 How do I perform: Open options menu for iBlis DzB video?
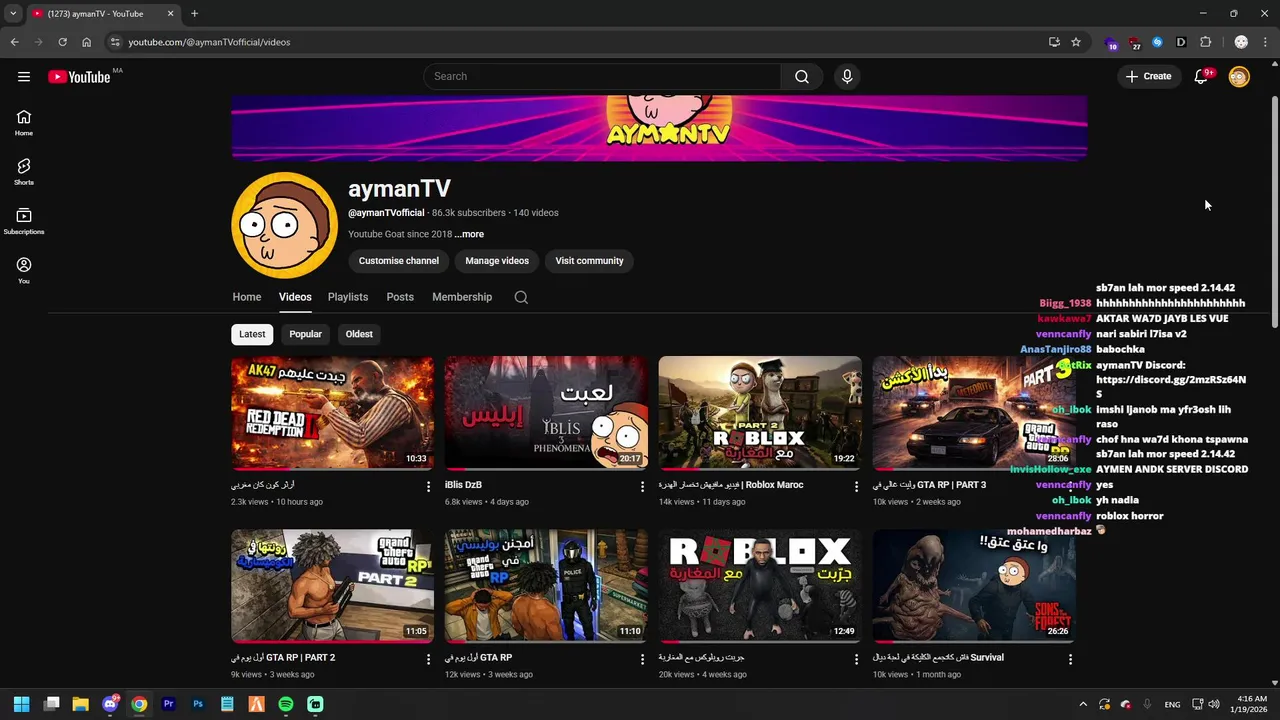642,487
